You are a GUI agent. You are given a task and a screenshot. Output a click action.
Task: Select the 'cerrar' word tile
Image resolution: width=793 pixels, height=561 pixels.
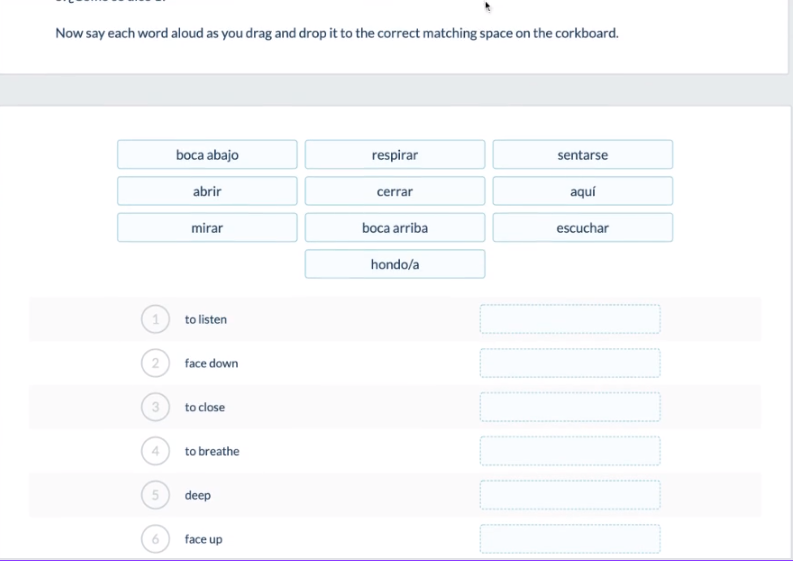tap(395, 191)
